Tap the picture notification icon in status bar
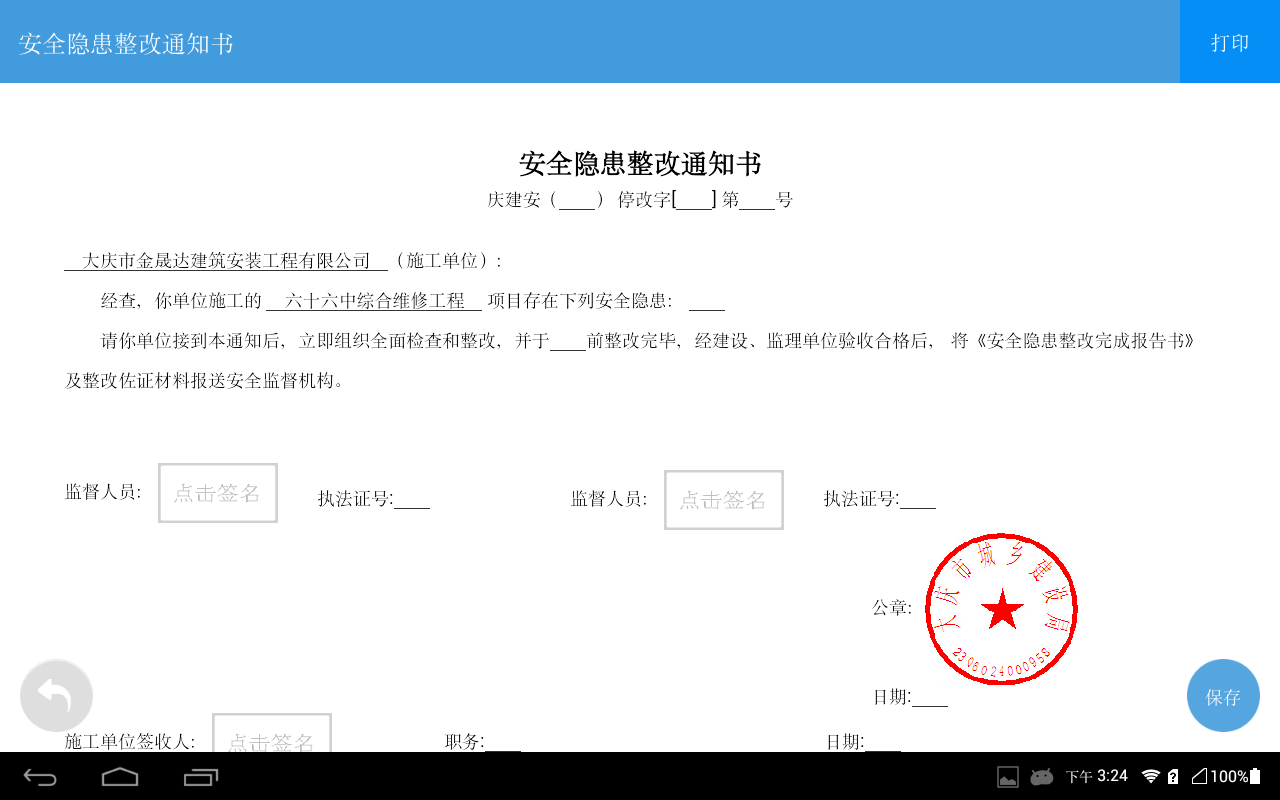This screenshot has height=800, width=1280. pos(1008,777)
